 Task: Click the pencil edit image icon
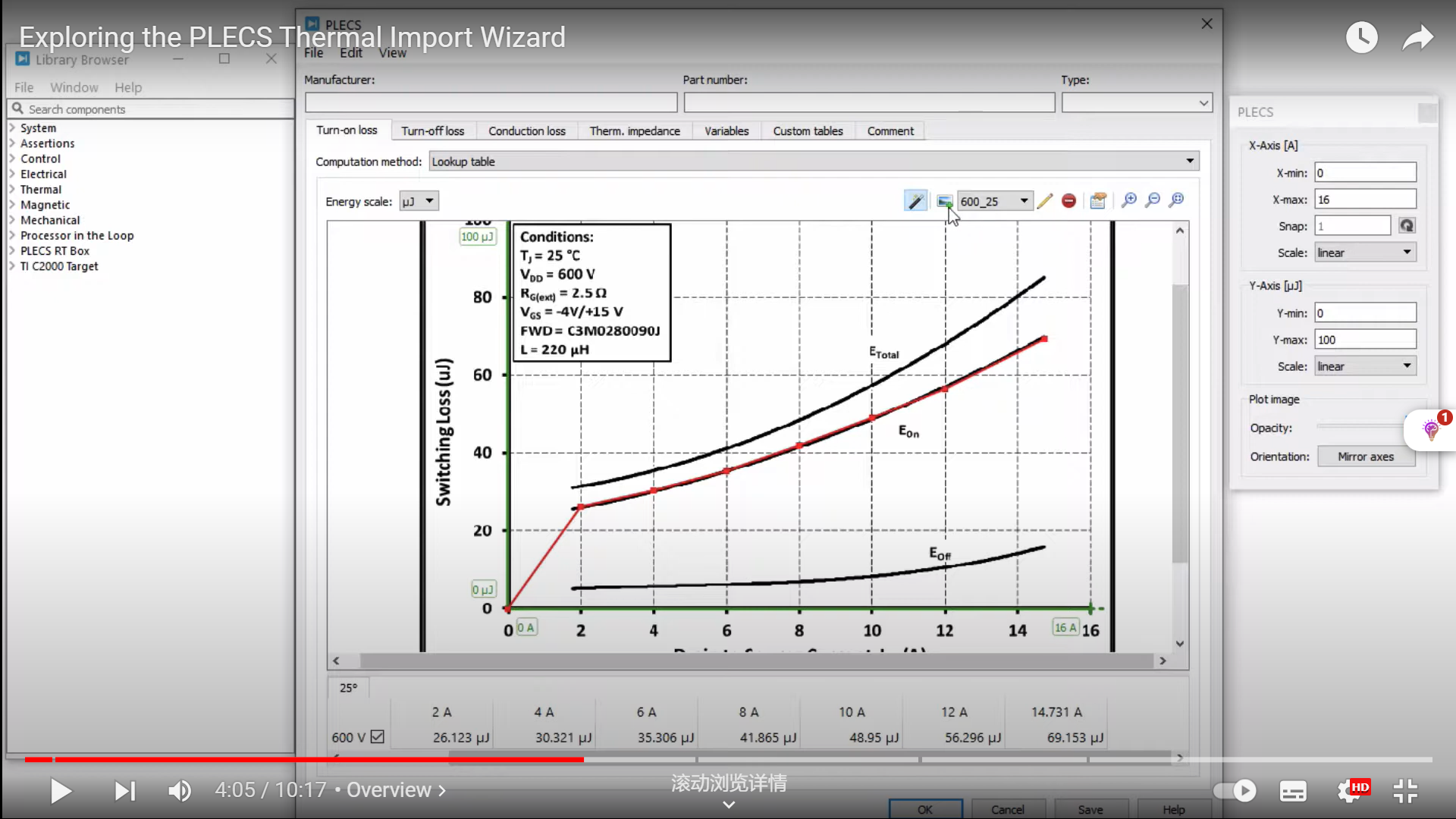point(1045,201)
